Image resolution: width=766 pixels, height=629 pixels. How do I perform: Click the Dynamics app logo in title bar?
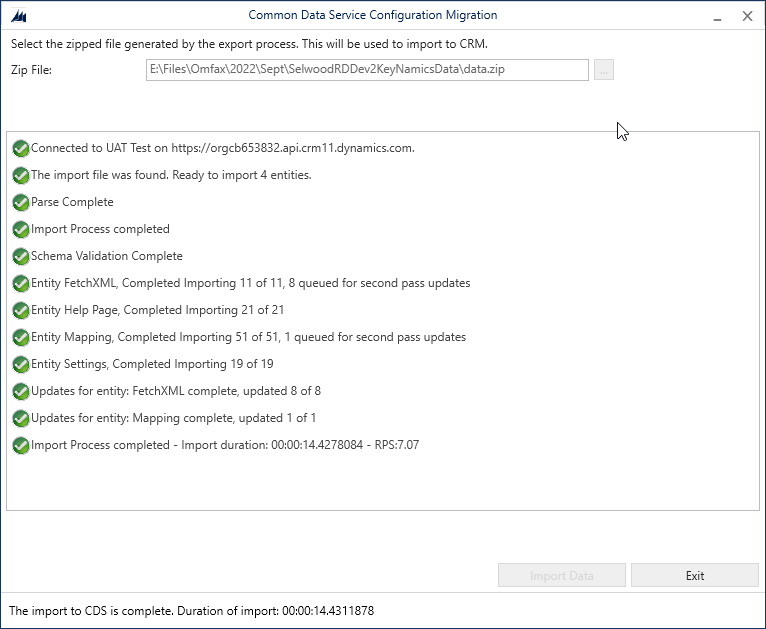click(19, 16)
